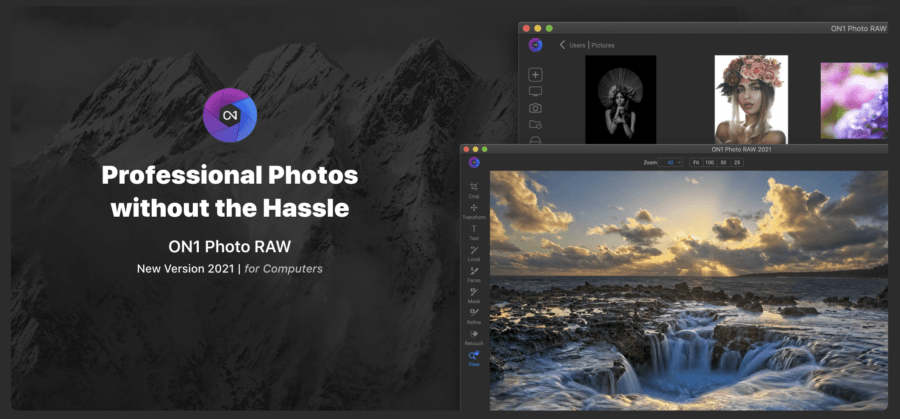The width and height of the screenshot is (900, 419).
Task: Set zoom to 50
Action: (723, 162)
